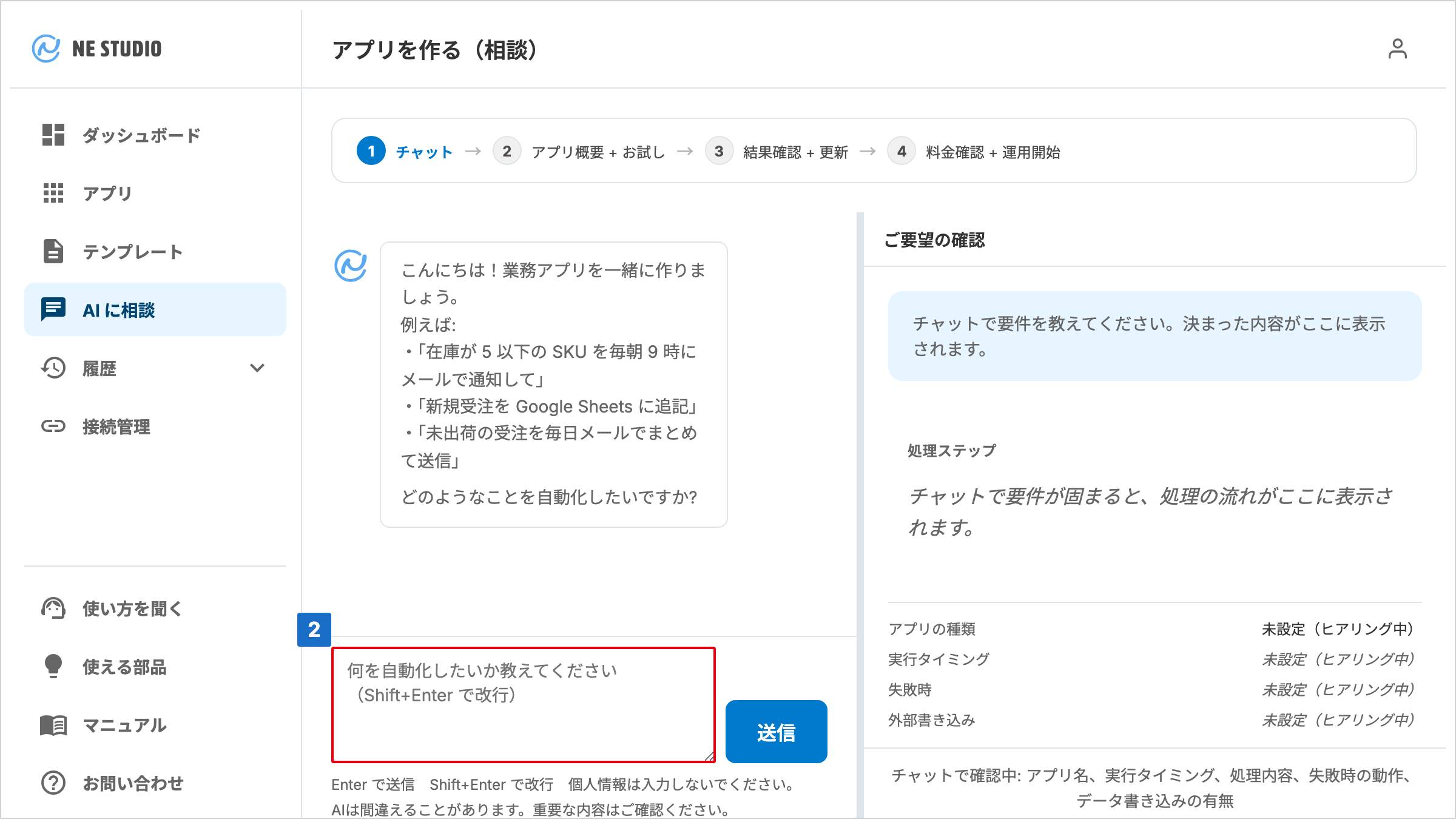
Task: Click the question mark contact icon
Action: click(53, 783)
